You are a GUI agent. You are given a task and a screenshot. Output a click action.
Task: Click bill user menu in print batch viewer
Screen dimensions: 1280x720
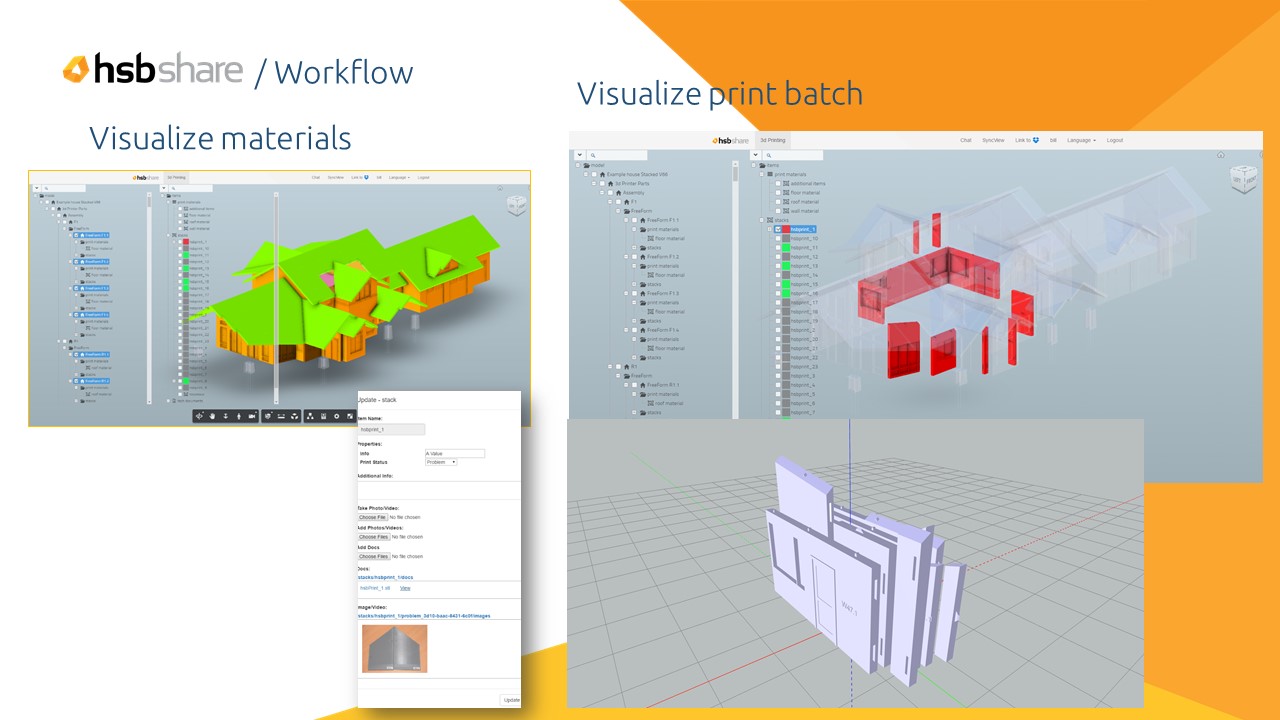[1053, 140]
